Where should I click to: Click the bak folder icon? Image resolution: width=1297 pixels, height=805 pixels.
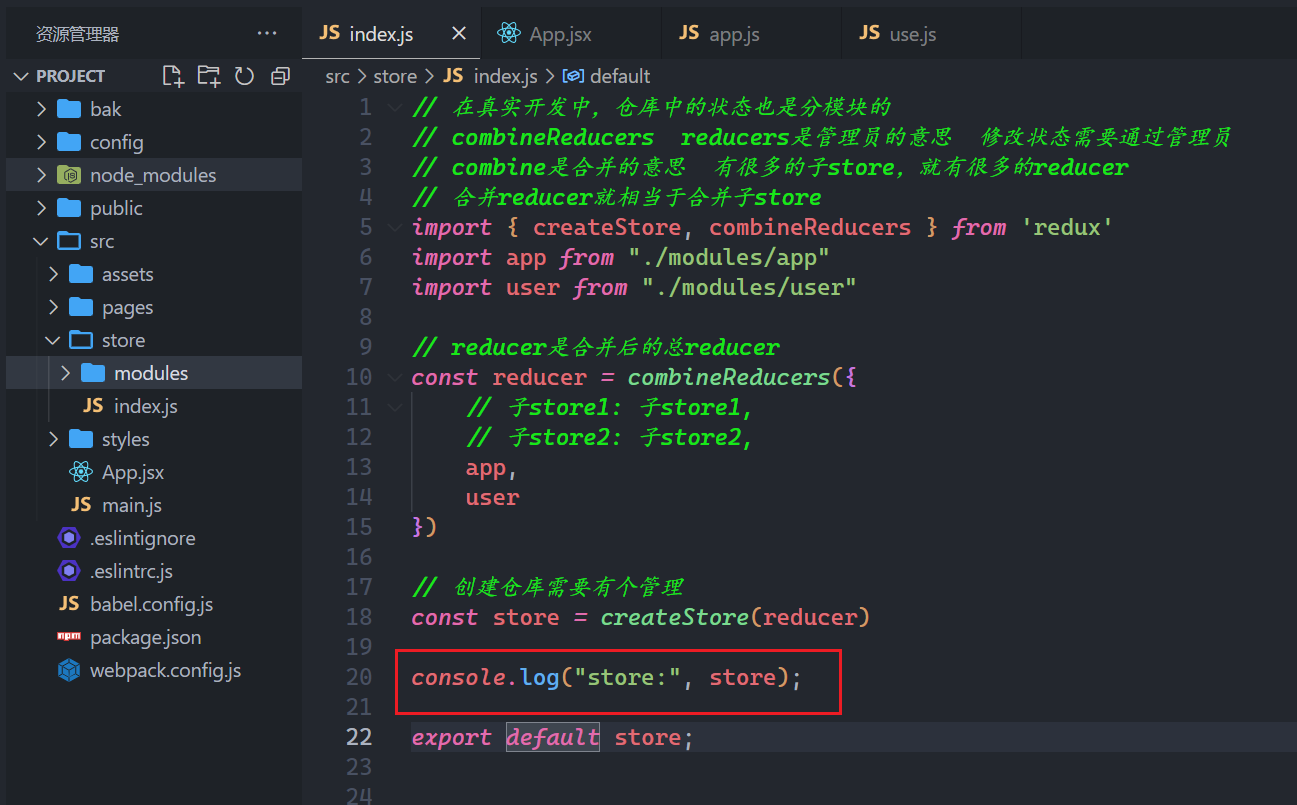pyautogui.click(x=69, y=109)
